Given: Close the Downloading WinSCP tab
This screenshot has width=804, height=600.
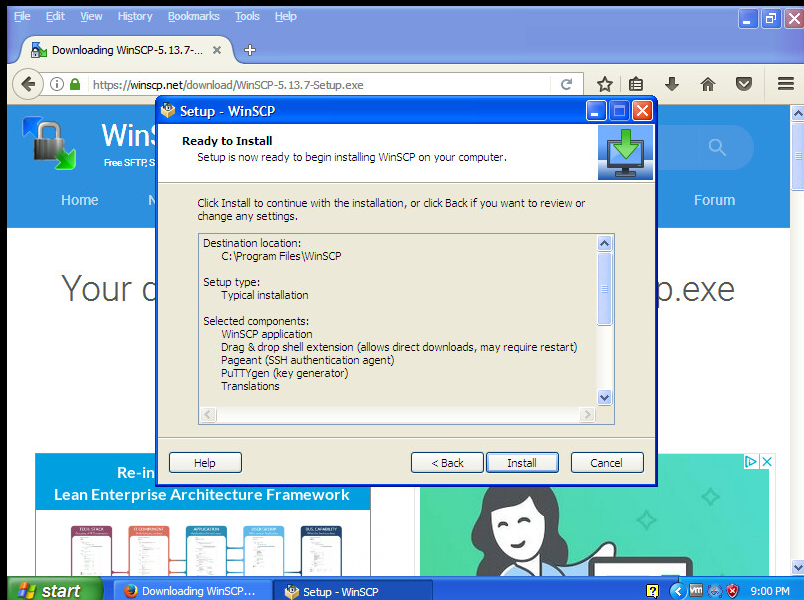Looking at the screenshot, I should pyautogui.click(x=217, y=50).
